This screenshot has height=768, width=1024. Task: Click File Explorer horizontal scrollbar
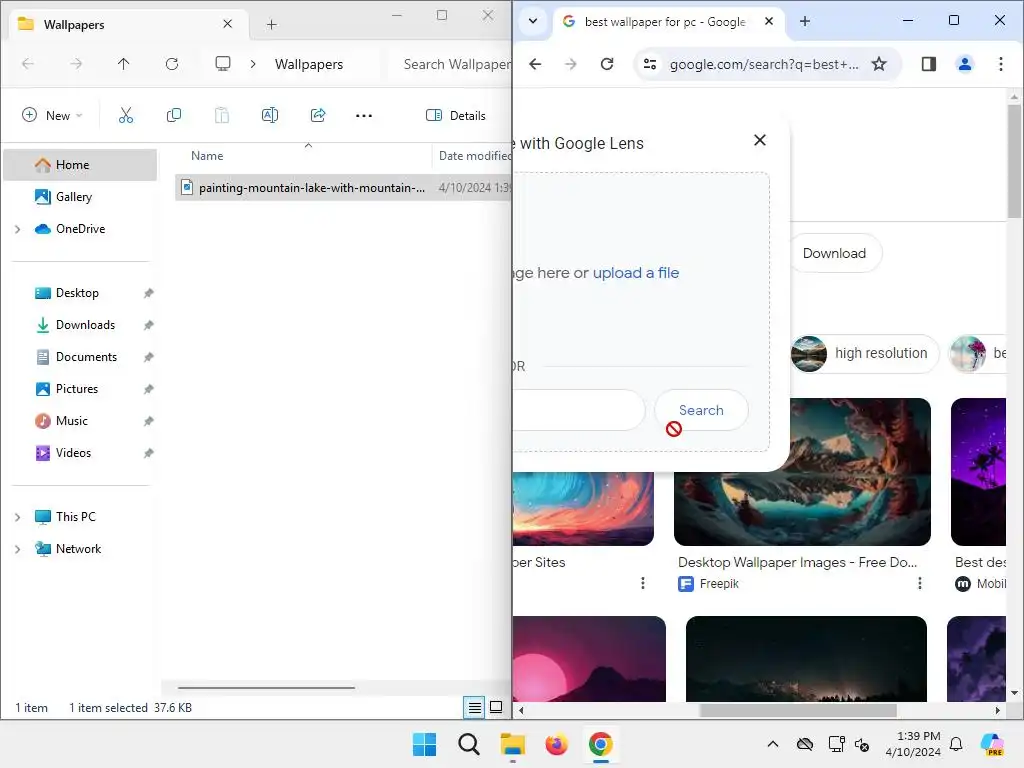266,687
